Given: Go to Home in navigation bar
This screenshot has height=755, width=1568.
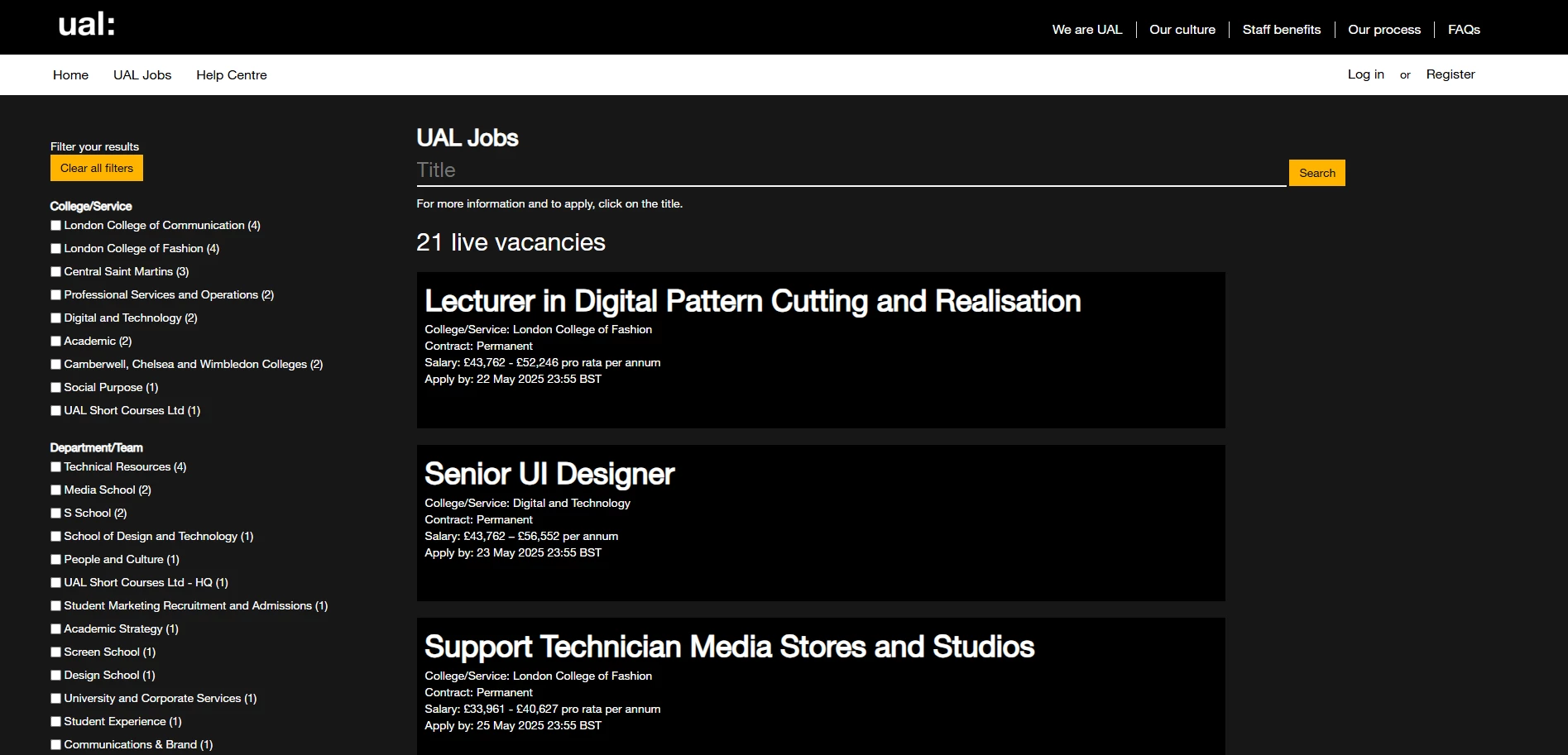Looking at the screenshot, I should pos(70,75).
